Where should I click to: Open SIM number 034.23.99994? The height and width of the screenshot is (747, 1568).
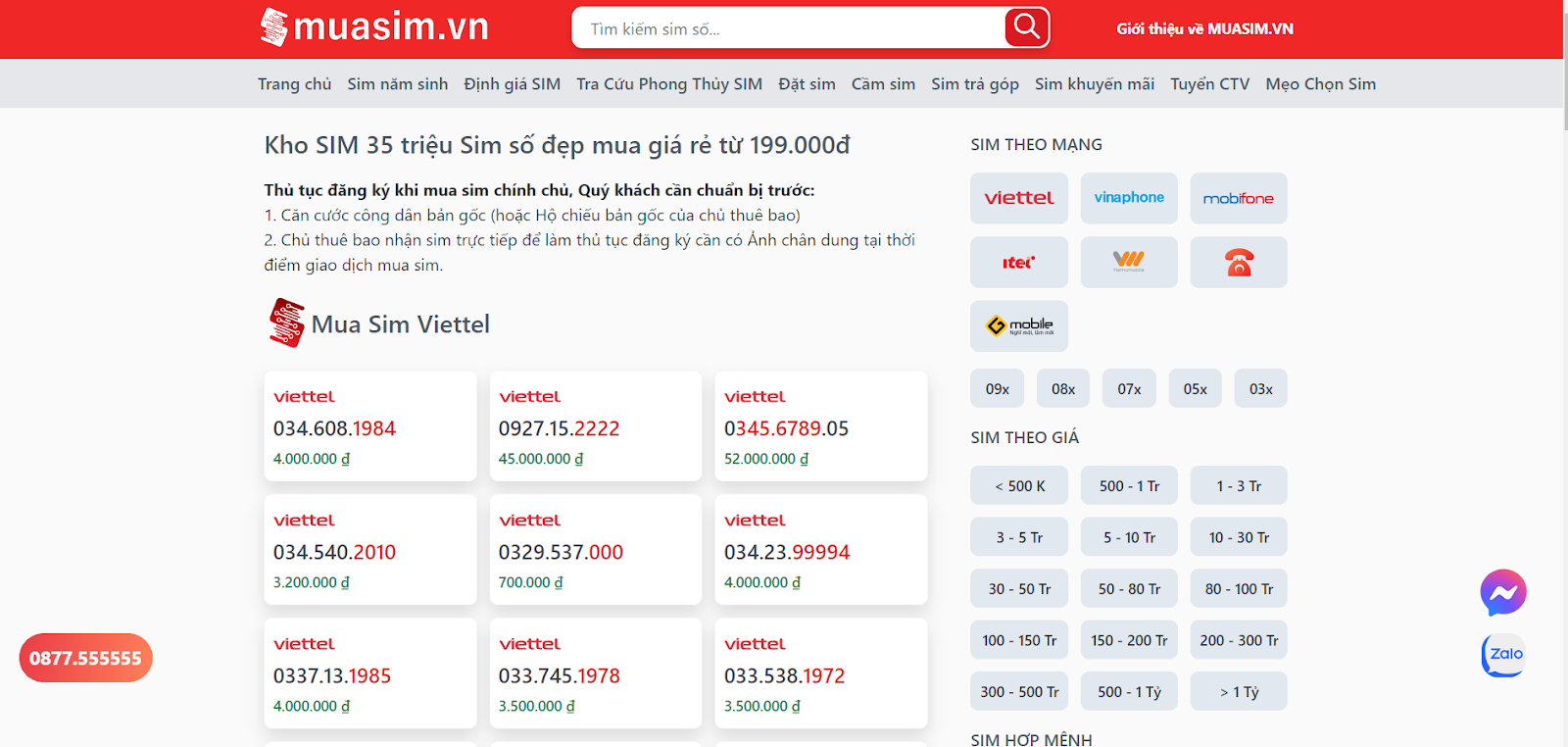click(787, 552)
